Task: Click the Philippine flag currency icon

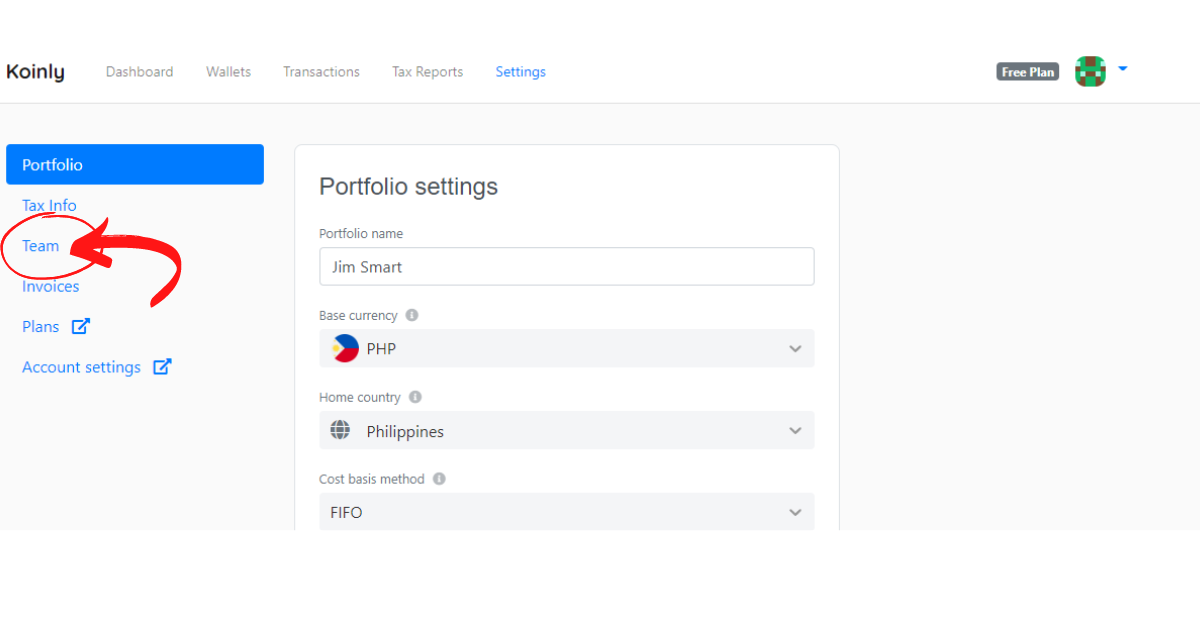Action: tap(346, 349)
